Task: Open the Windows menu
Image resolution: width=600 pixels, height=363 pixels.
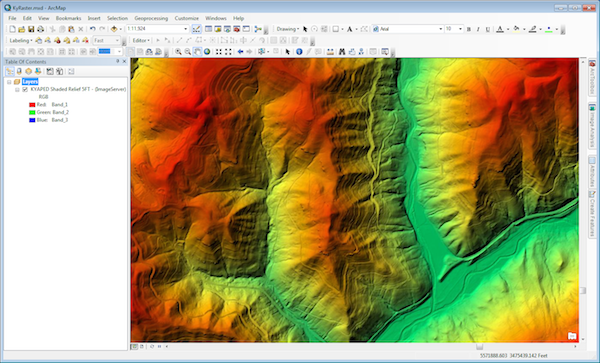Action: tap(216, 18)
